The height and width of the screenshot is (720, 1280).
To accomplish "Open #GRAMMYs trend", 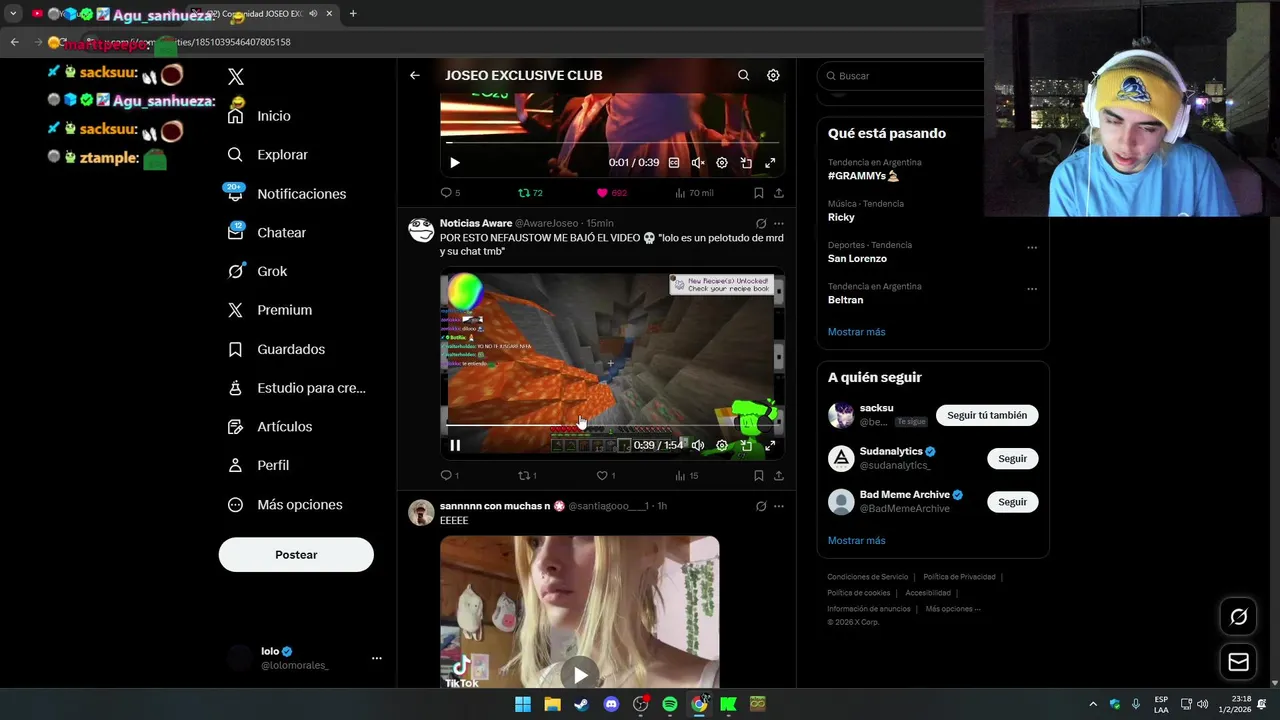I will 863,176.
